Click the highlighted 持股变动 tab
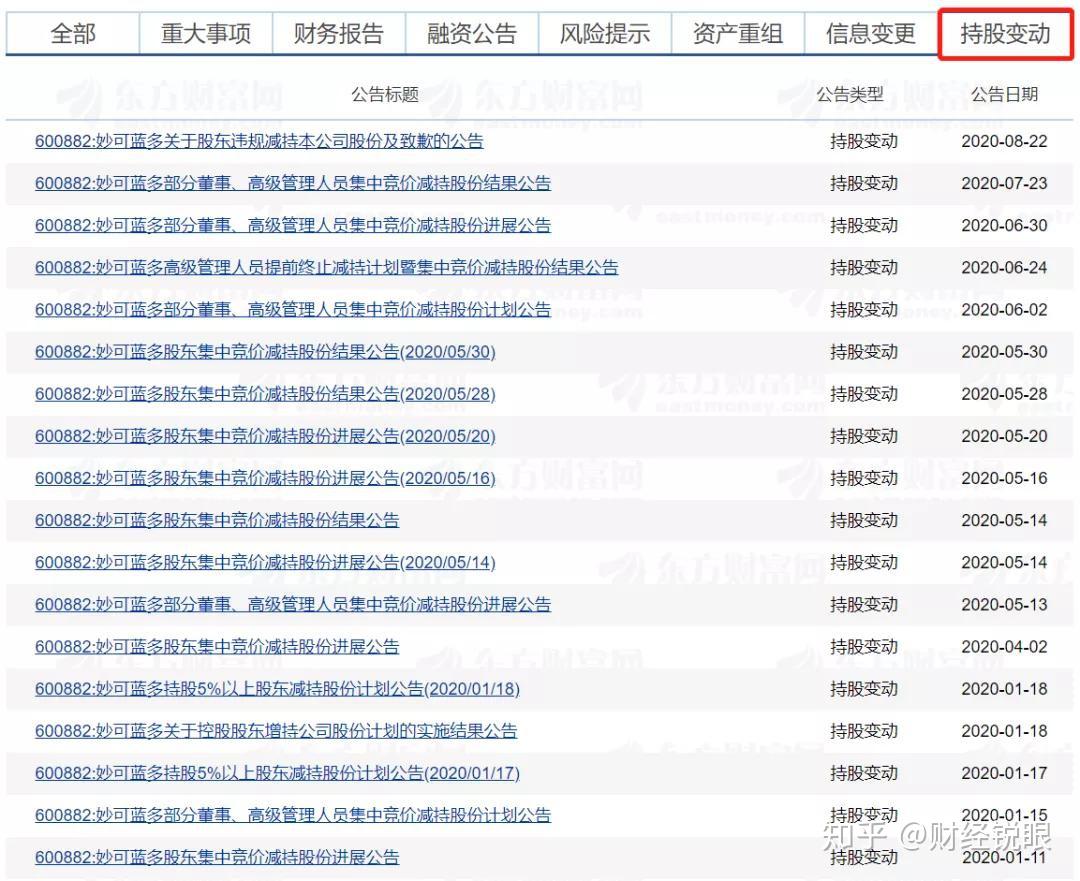The height and width of the screenshot is (881, 1080). 1005,34
